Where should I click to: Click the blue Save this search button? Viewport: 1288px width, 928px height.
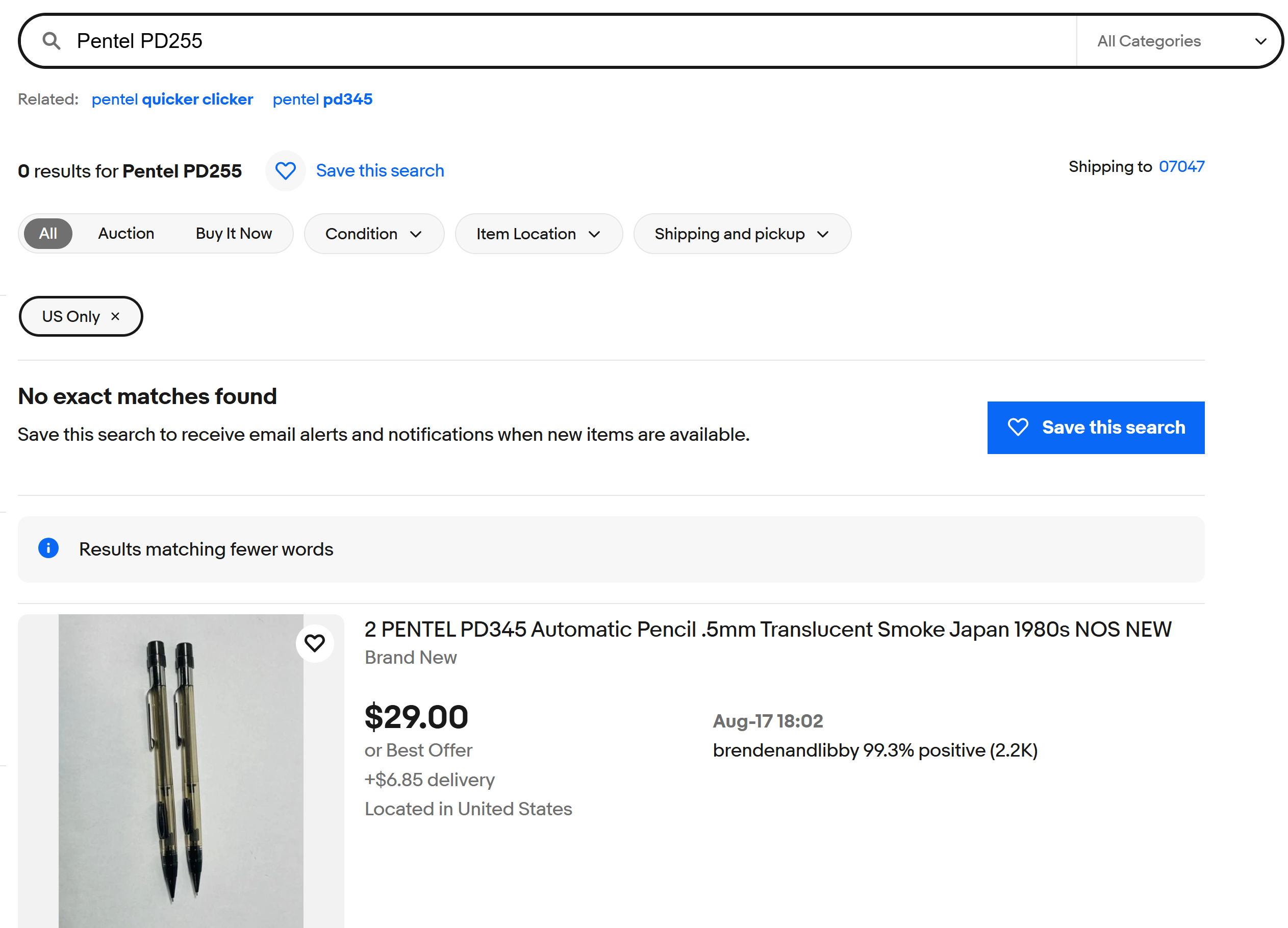click(1096, 427)
